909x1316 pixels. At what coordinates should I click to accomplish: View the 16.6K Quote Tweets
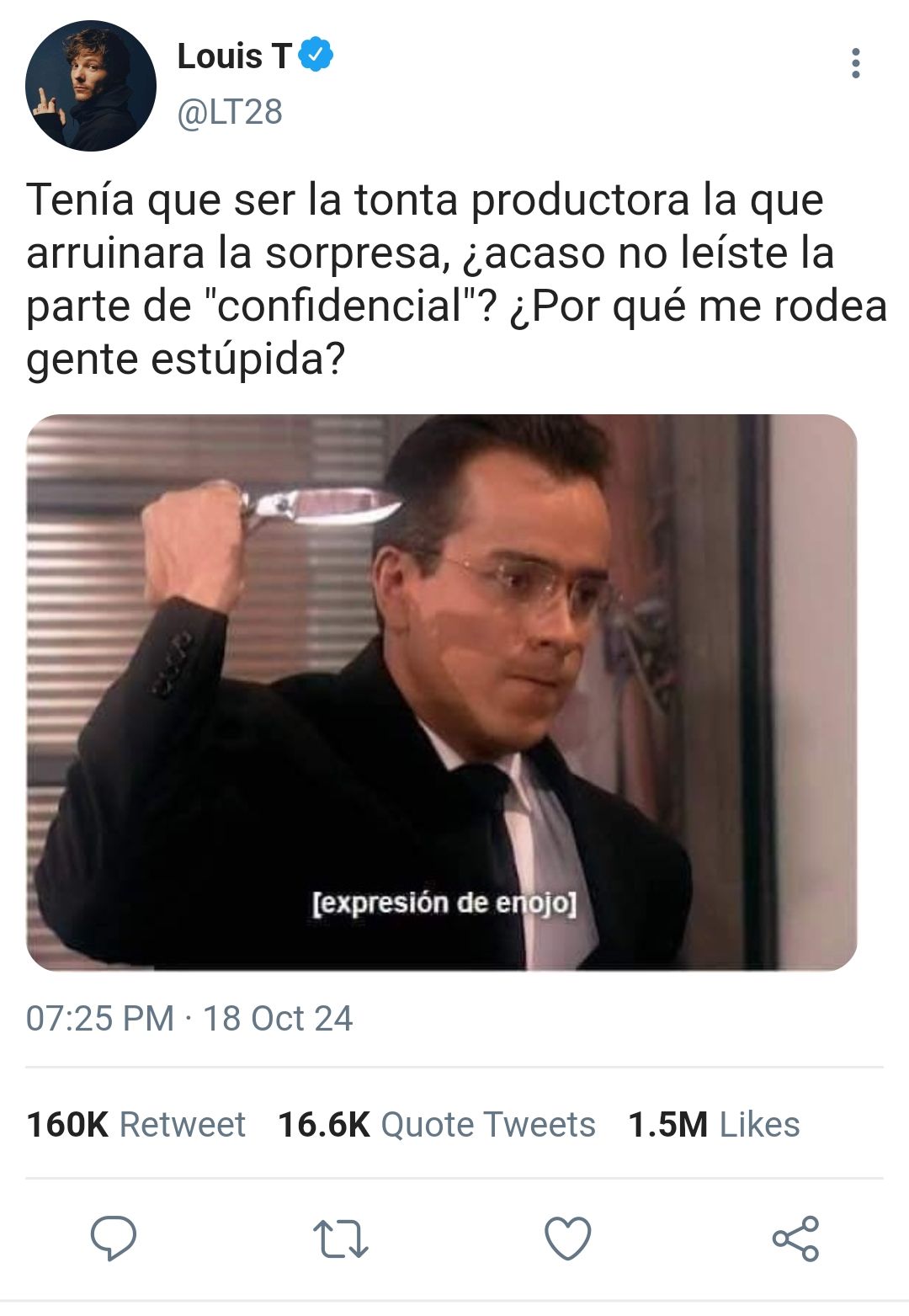pos(437,1124)
